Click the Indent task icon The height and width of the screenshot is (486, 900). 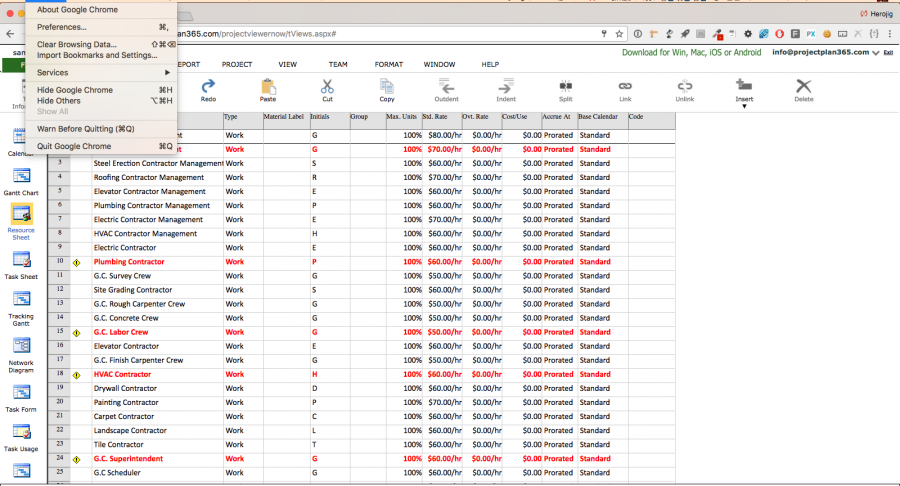click(x=506, y=87)
